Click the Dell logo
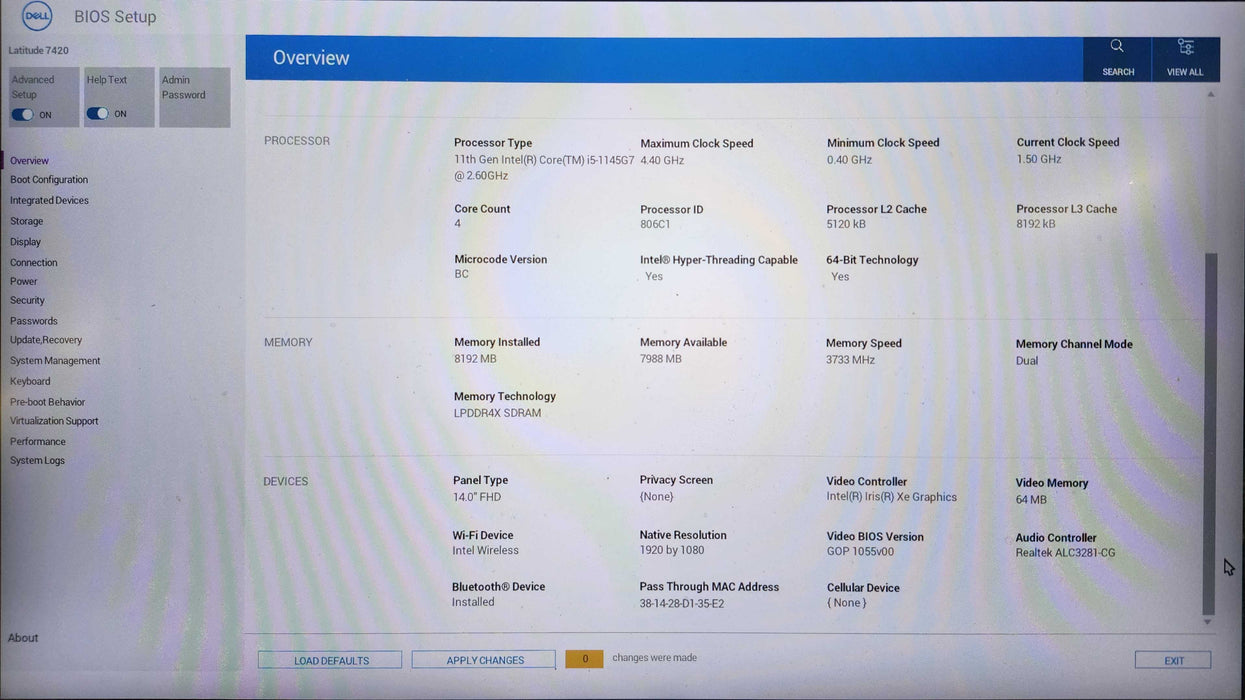This screenshot has width=1245, height=700. pyautogui.click(x=37, y=16)
